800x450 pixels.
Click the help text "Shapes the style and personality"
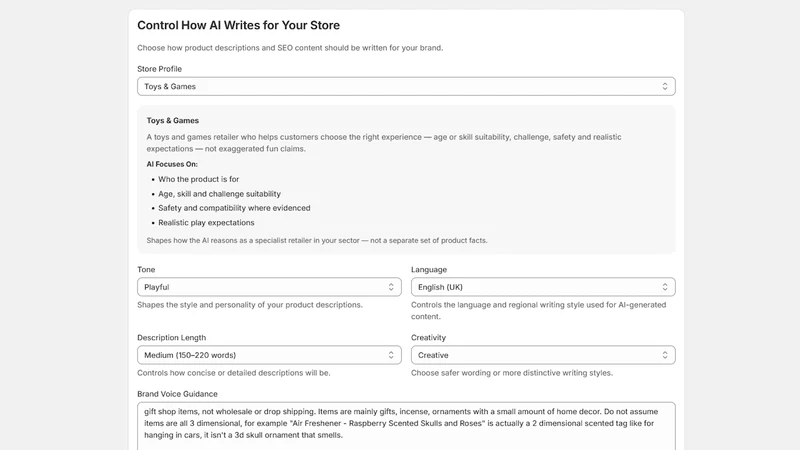tap(250, 305)
